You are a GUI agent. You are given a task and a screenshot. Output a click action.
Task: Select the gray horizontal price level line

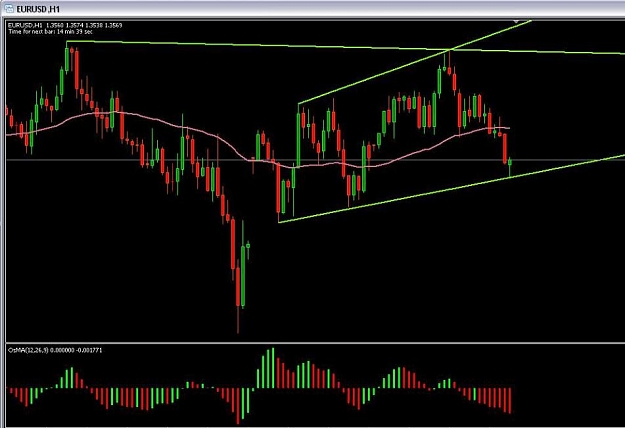(x=315, y=160)
